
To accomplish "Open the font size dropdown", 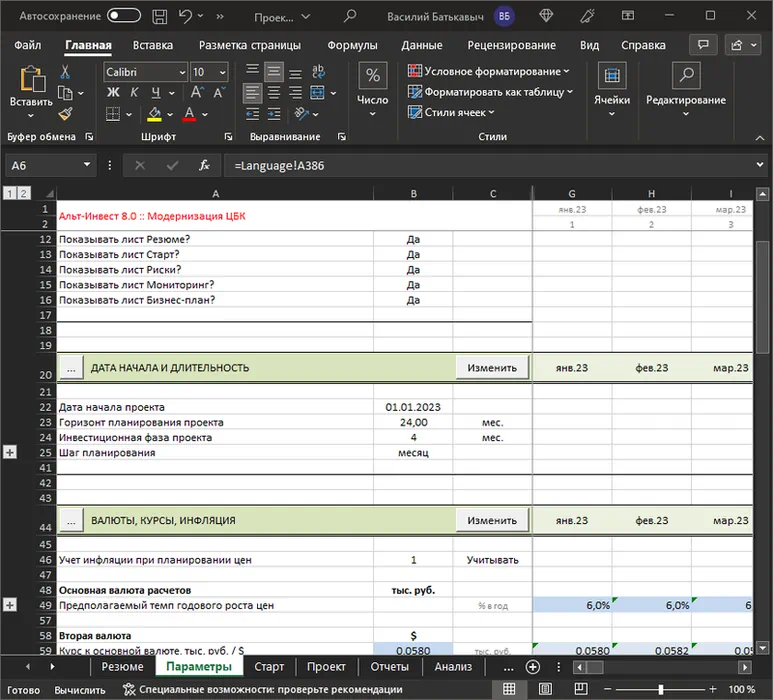I will [x=222, y=72].
